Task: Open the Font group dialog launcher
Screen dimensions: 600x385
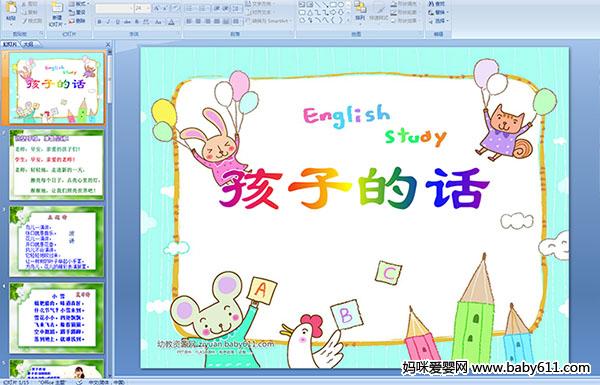Action: pyautogui.click(x=179, y=34)
